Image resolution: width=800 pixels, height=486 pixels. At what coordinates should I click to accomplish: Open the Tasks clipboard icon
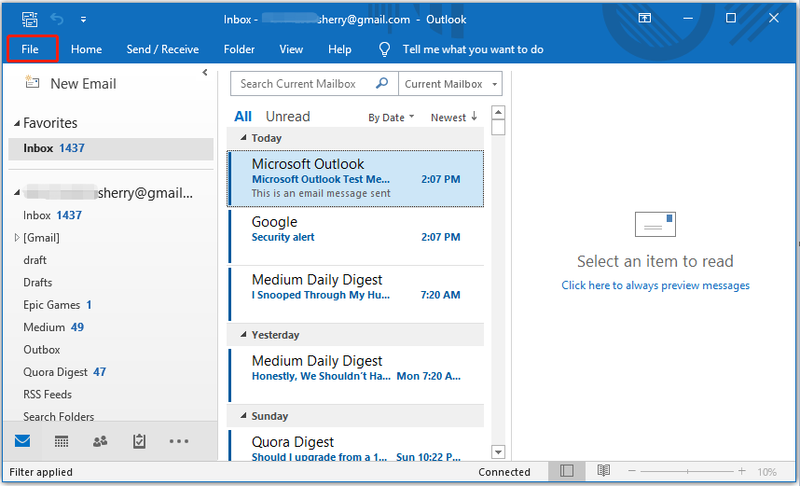pos(139,441)
